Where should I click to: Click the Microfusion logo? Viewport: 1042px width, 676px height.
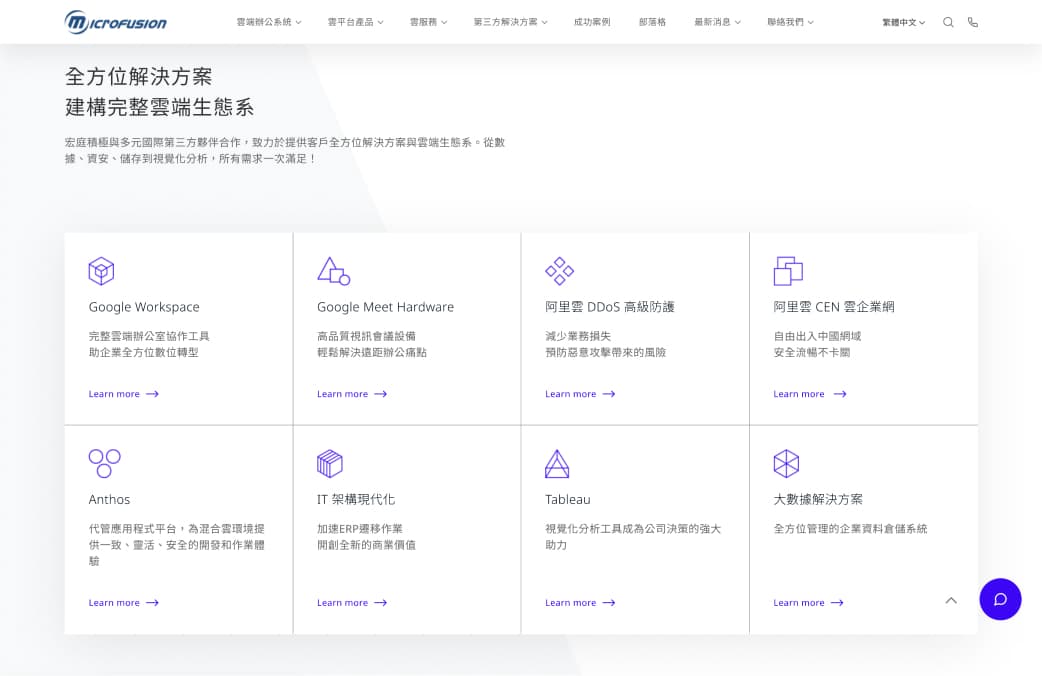[116, 22]
